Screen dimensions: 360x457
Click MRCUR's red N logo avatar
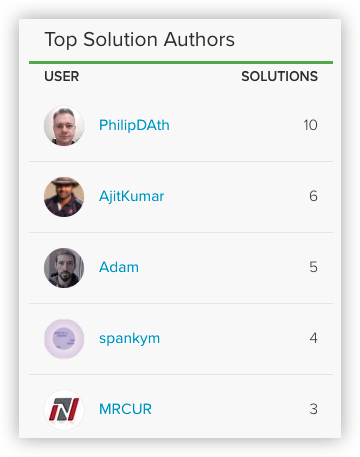click(64, 410)
